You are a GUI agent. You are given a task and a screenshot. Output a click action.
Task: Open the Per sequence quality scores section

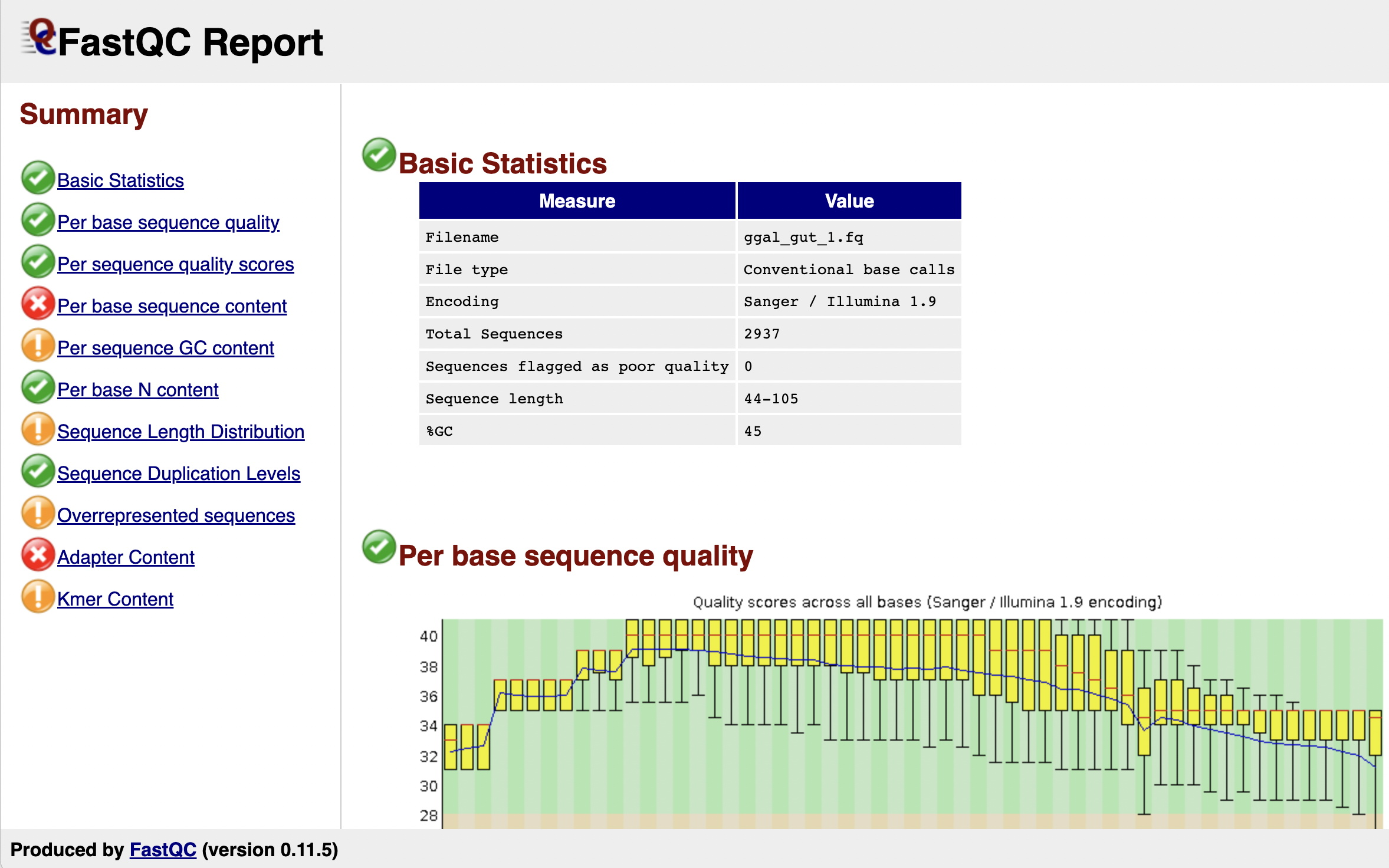coord(175,264)
